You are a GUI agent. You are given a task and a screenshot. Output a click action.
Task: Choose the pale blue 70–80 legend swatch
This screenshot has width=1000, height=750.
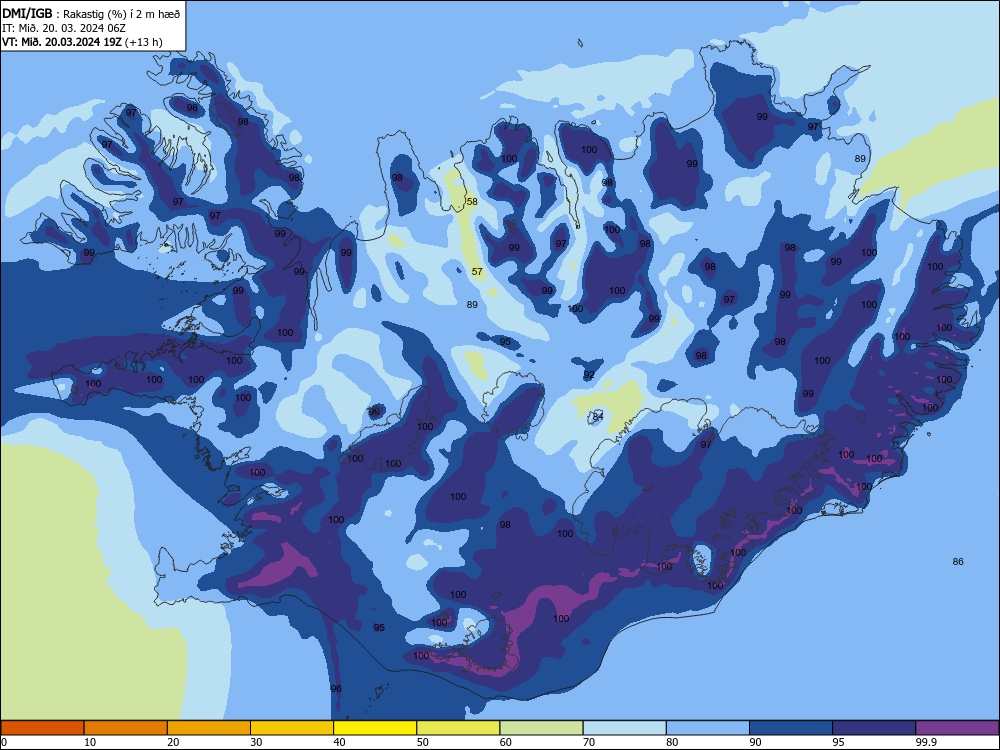[624, 728]
